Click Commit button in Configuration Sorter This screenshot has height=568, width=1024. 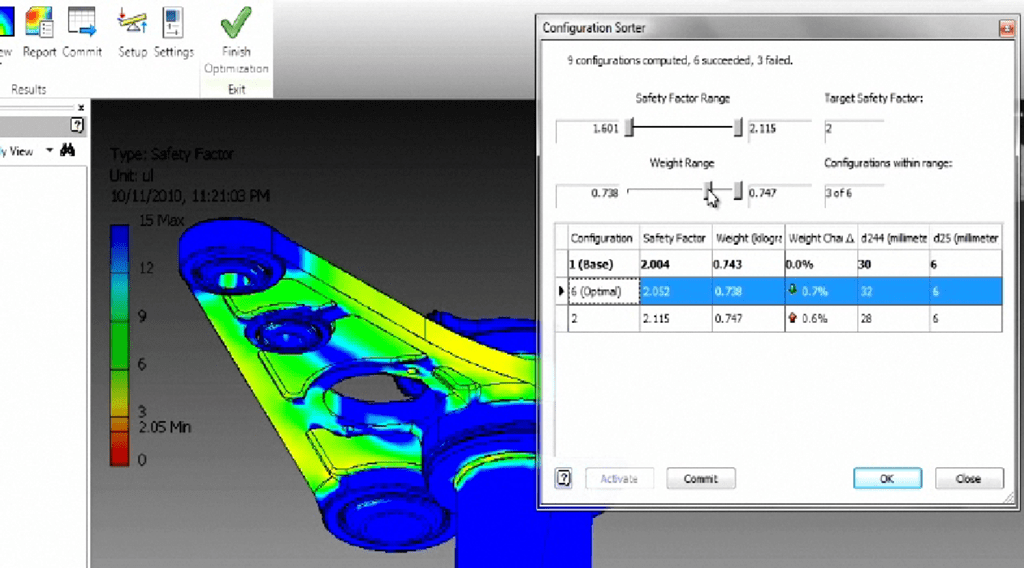pyautogui.click(x=701, y=479)
